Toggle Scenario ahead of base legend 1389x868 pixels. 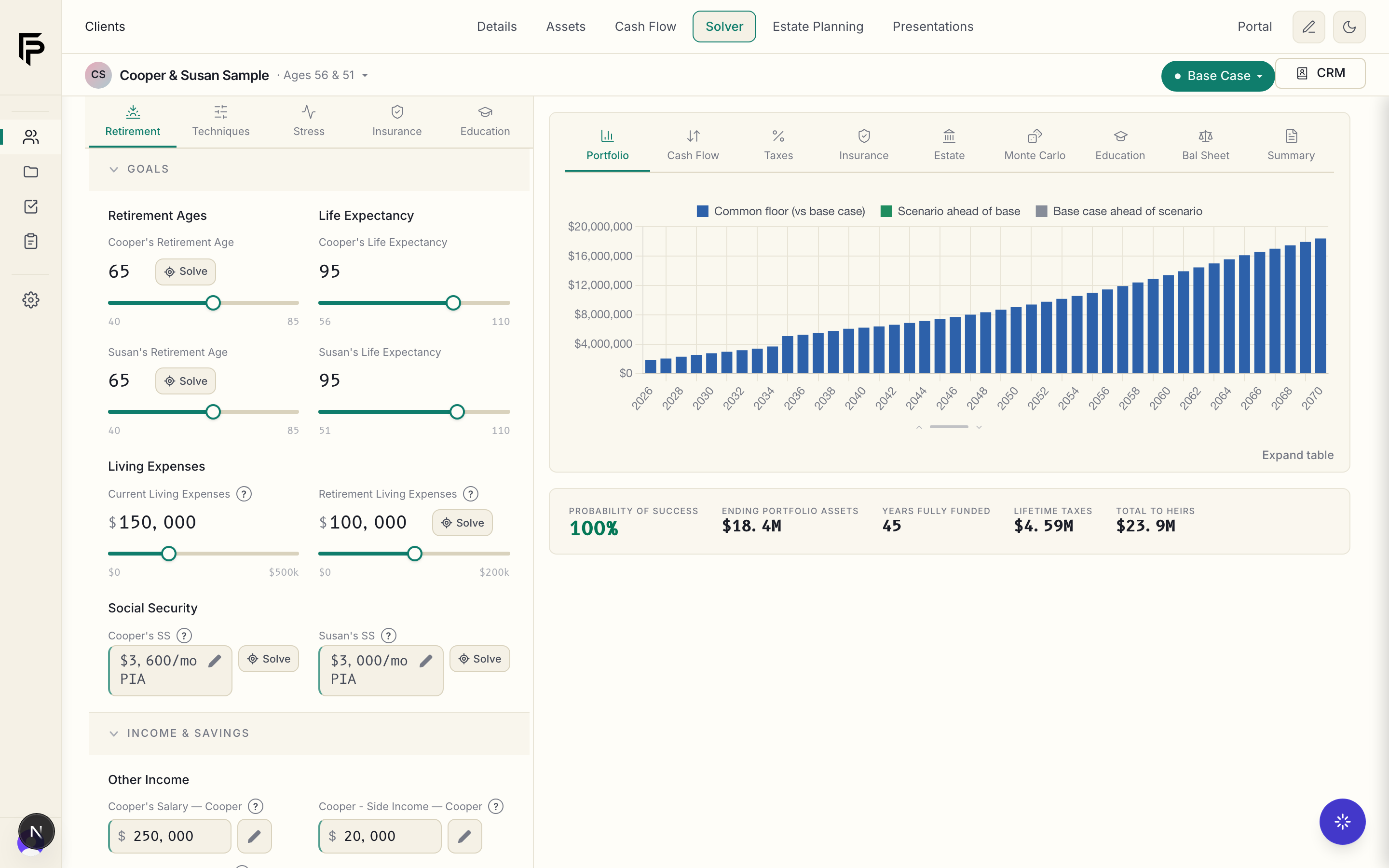[x=950, y=211]
